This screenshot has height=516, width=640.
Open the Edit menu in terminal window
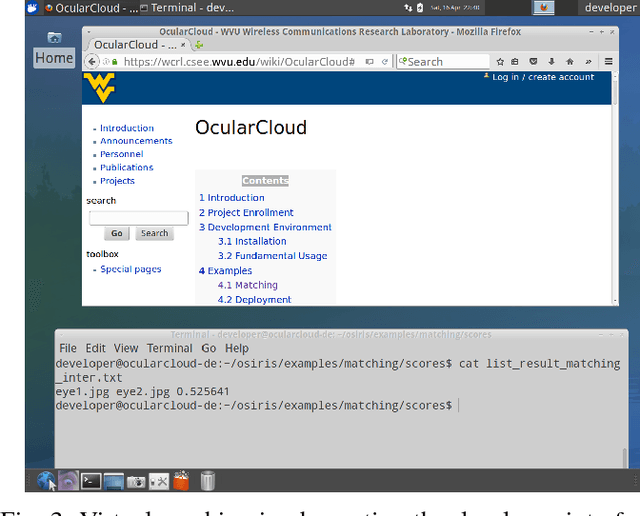pyautogui.click(x=95, y=348)
